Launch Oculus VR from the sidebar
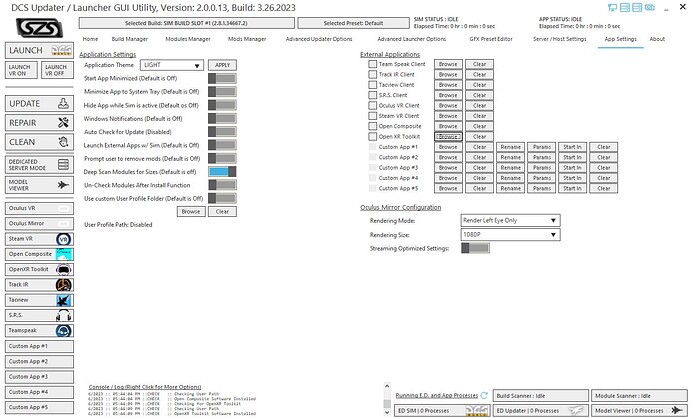The image size is (690, 418). click(39, 208)
